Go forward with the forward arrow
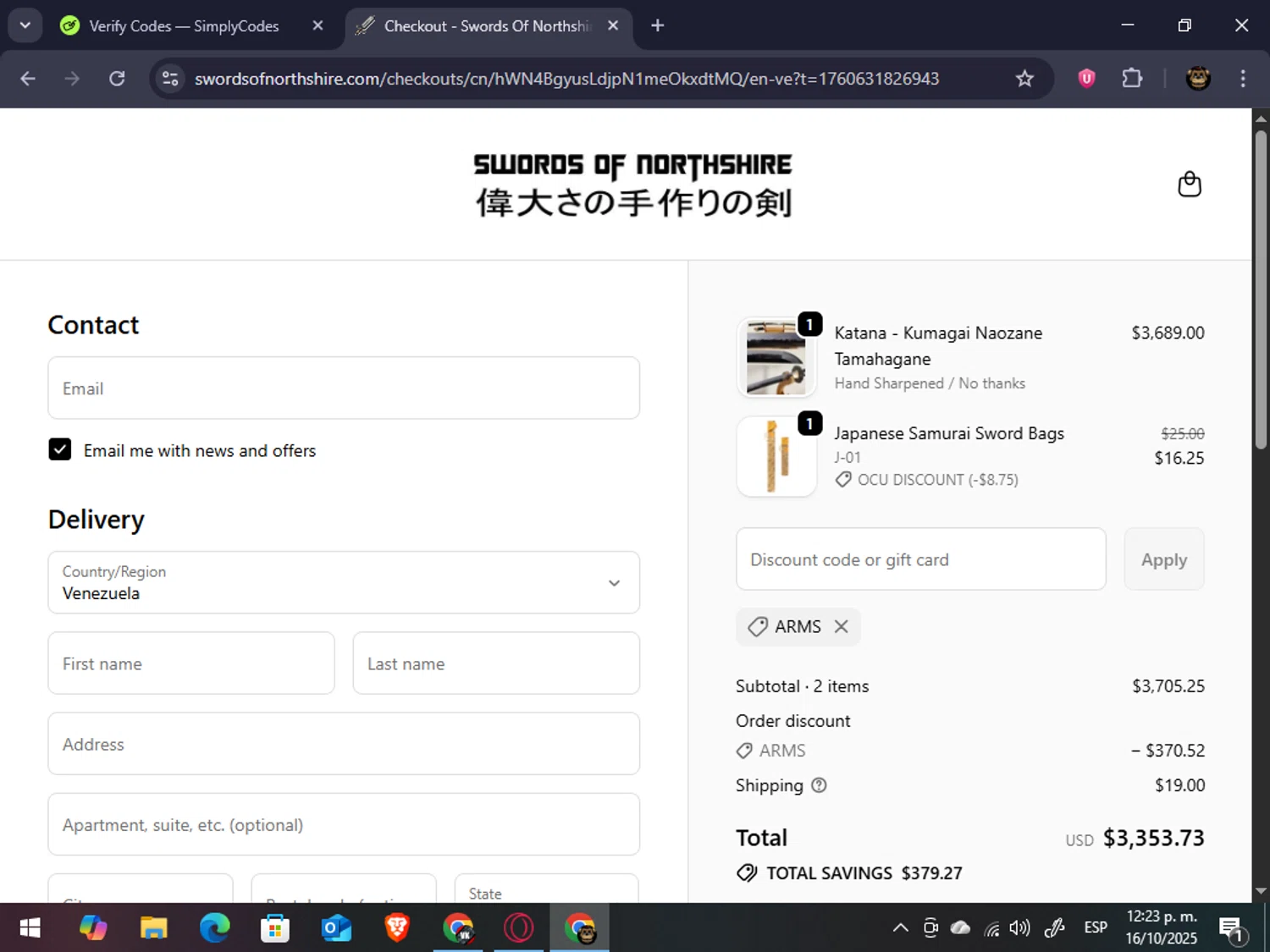The height and width of the screenshot is (952, 1270). click(72, 79)
